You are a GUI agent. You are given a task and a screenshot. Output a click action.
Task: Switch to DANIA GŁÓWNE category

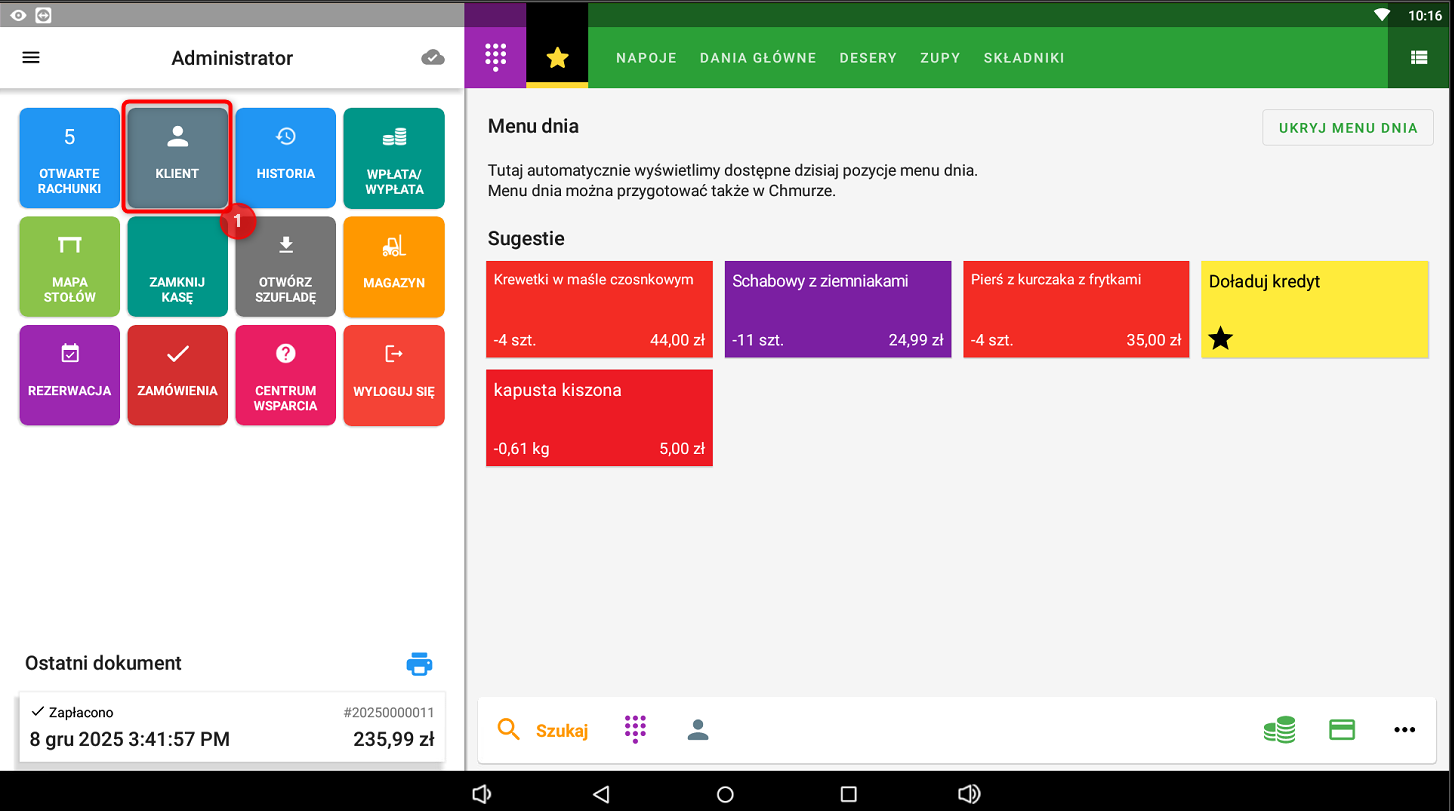coord(758,58)
